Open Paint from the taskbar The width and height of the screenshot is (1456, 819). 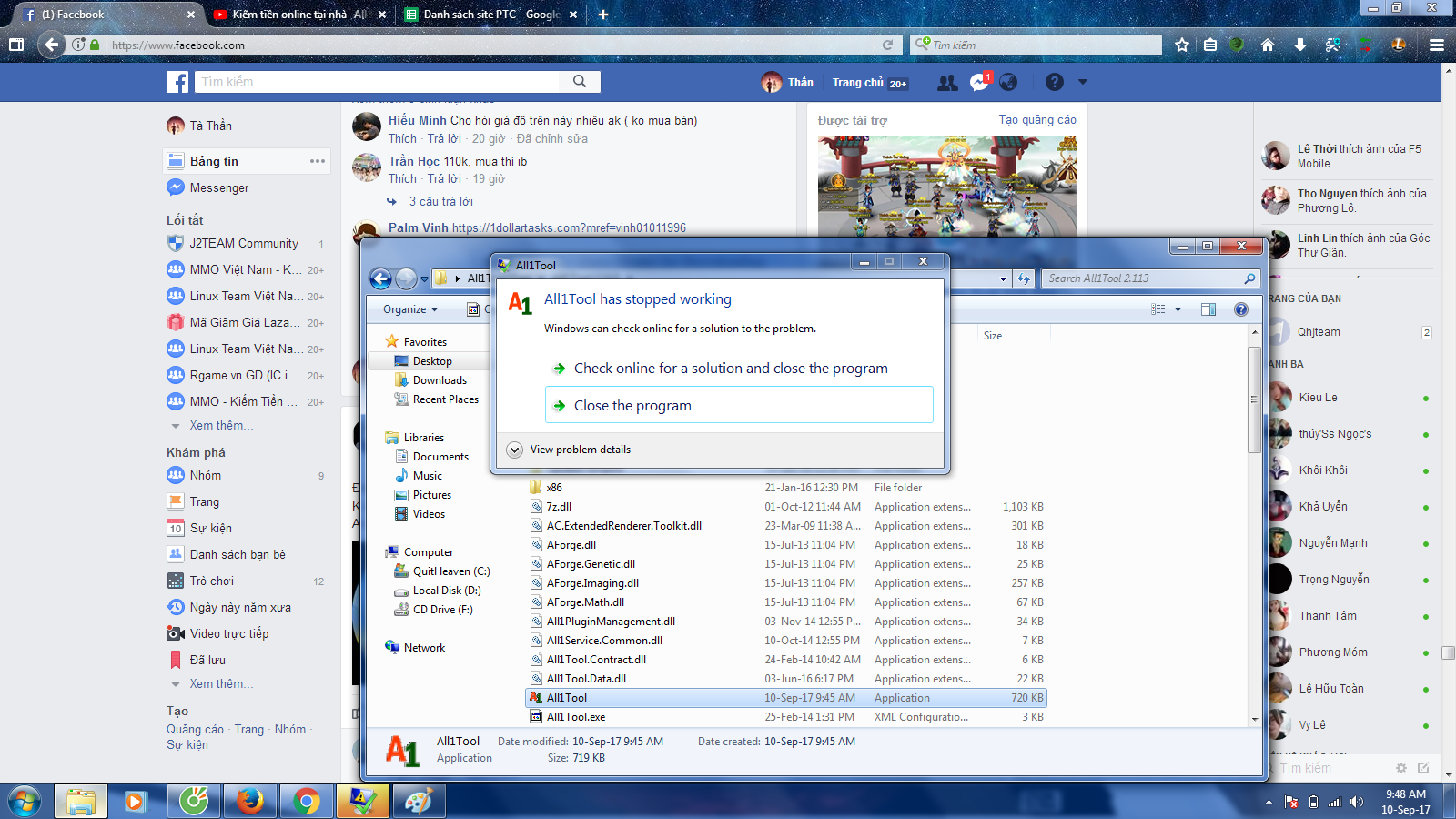click(419, 801)
